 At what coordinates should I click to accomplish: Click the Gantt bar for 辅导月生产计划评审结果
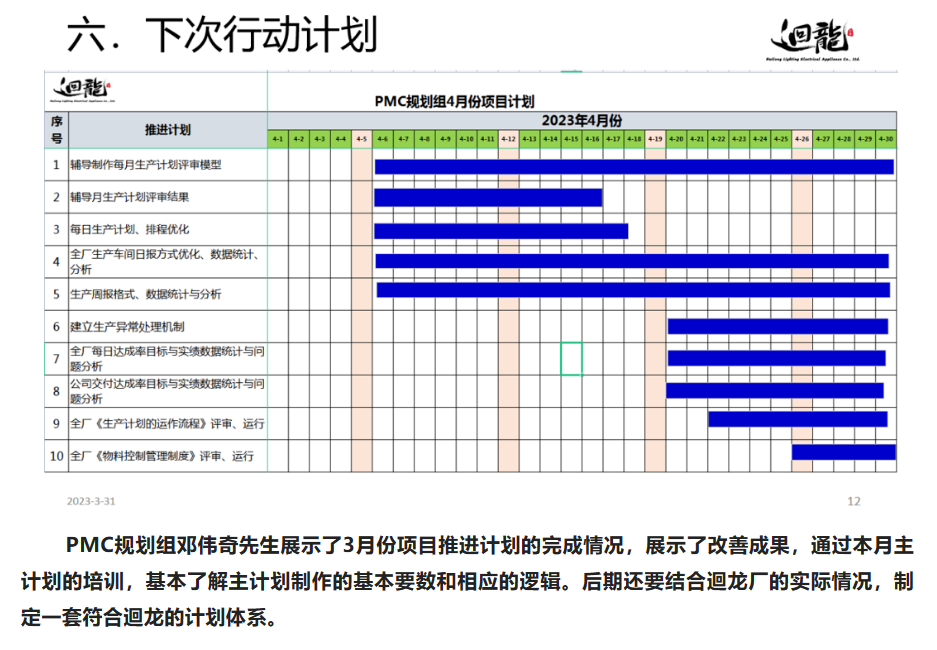tap(488, 197)
